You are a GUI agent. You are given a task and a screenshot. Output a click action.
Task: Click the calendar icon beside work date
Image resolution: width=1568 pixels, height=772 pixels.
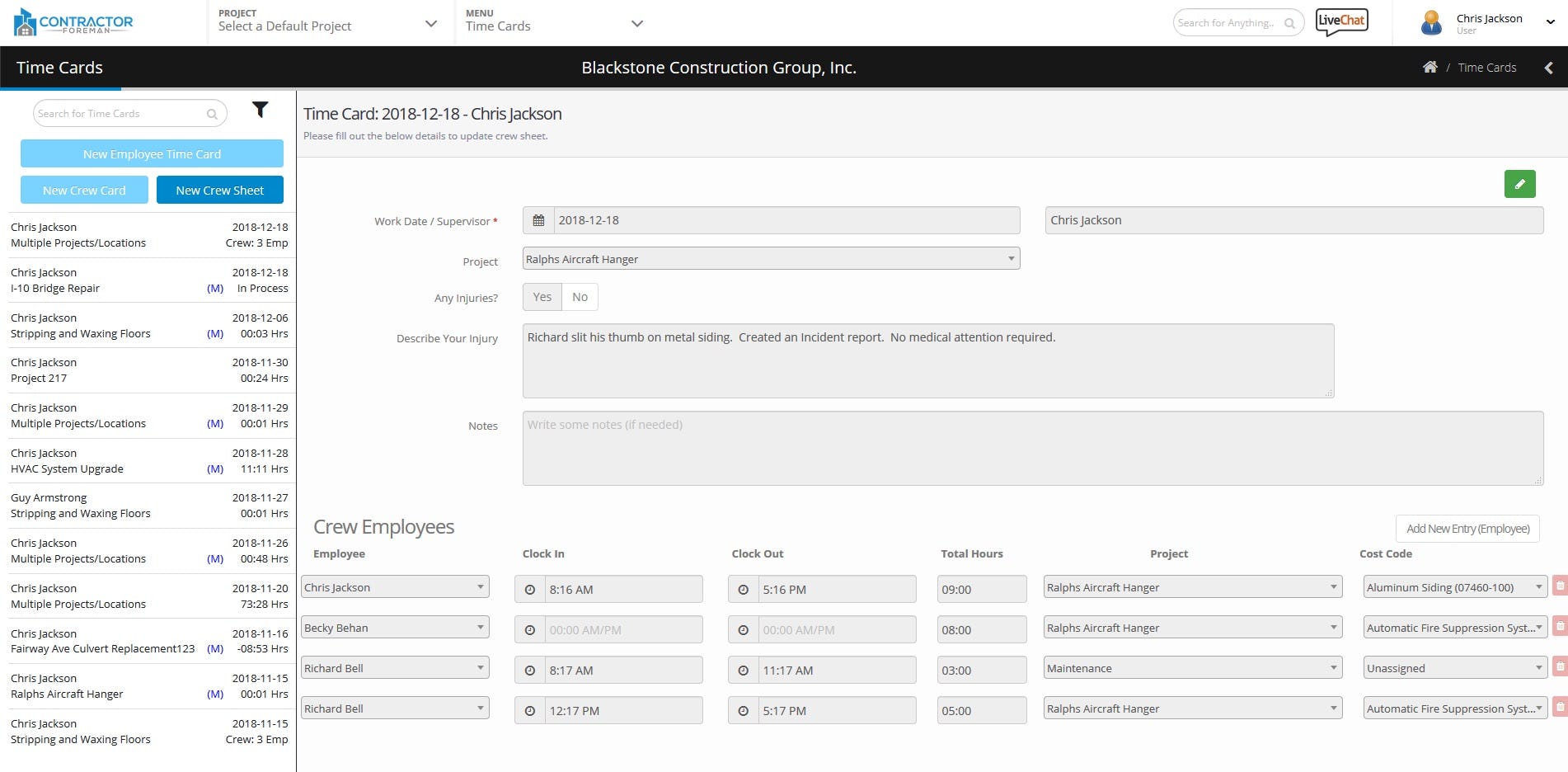[538, 220]
